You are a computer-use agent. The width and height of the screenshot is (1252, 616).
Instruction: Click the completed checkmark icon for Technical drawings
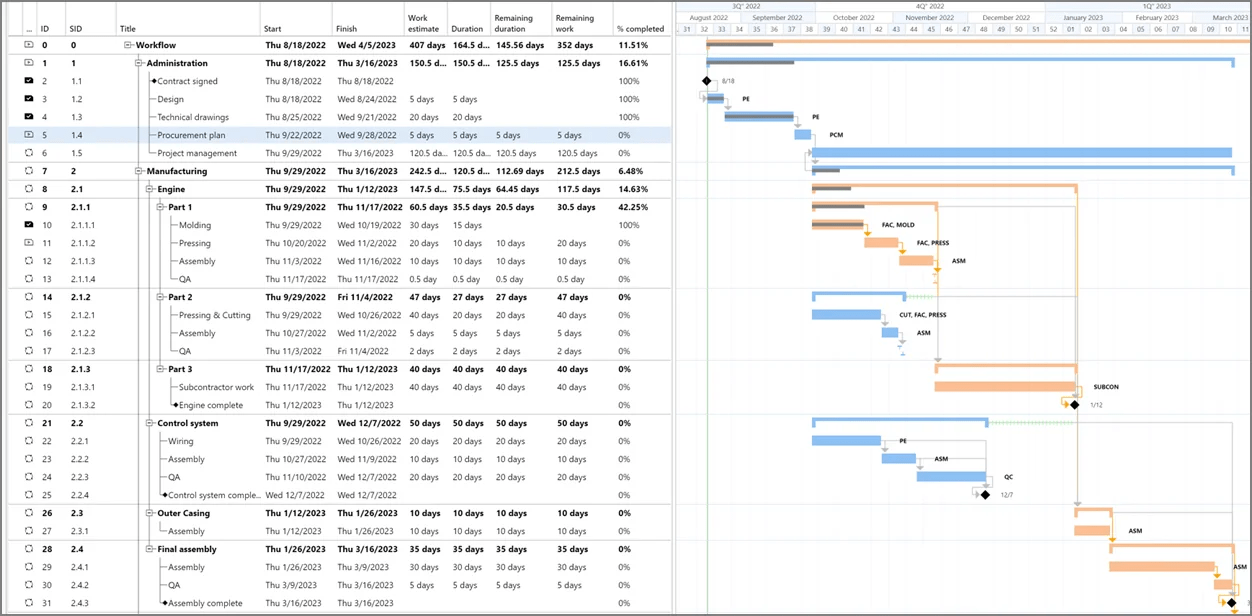(28, 117)
